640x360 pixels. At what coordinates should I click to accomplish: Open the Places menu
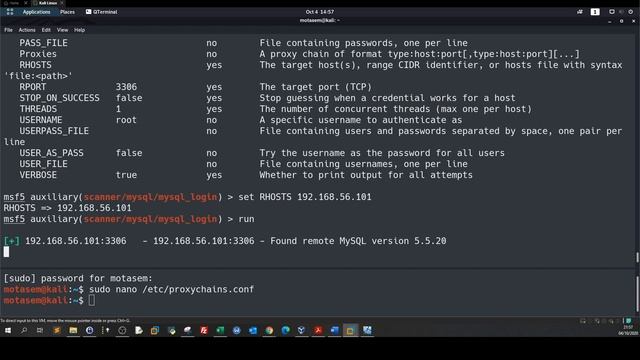(x=67, y=12)
